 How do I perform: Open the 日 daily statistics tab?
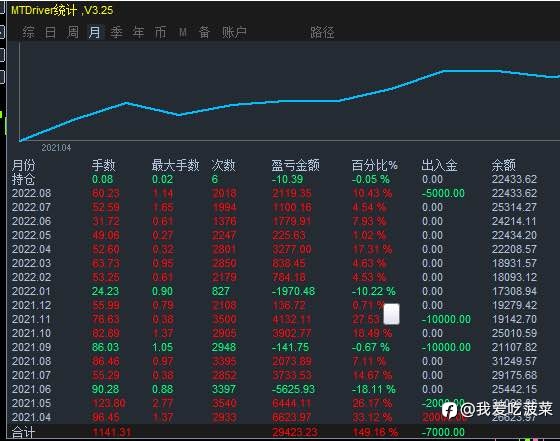click(50, 32)
